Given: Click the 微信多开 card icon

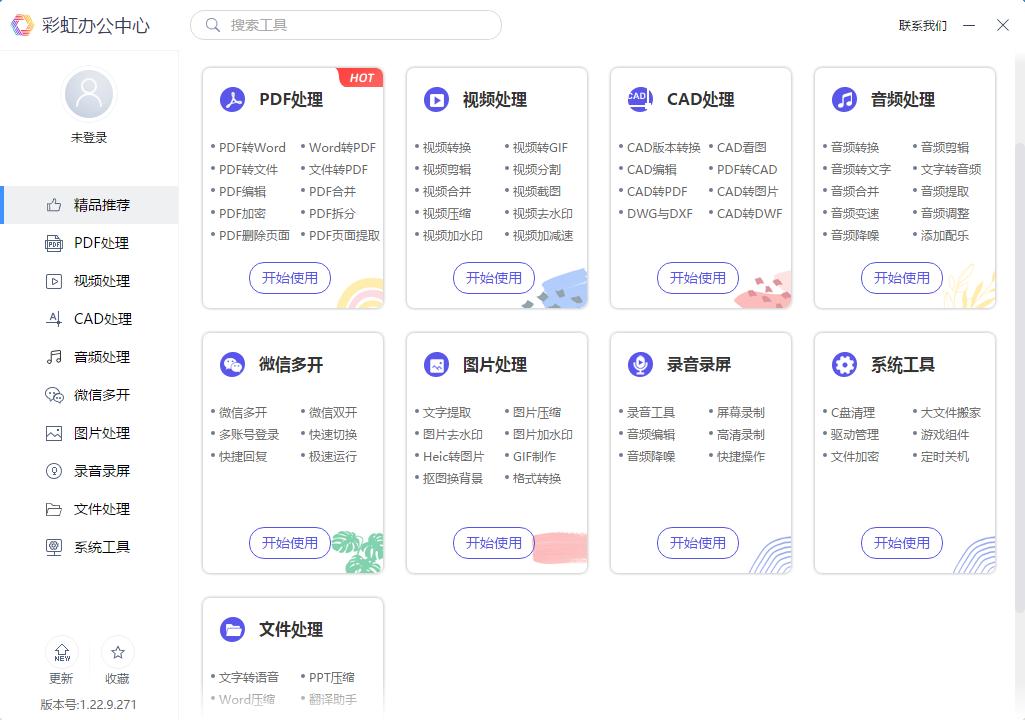Looking at the screenshot, I should pyautogui.click(x=232, y=364).
